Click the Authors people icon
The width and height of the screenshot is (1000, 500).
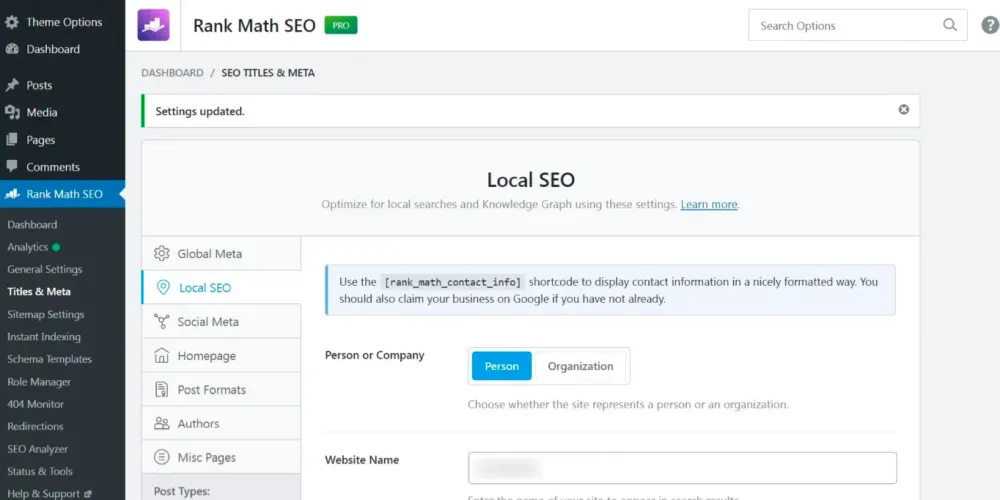[x=162, y=423]
